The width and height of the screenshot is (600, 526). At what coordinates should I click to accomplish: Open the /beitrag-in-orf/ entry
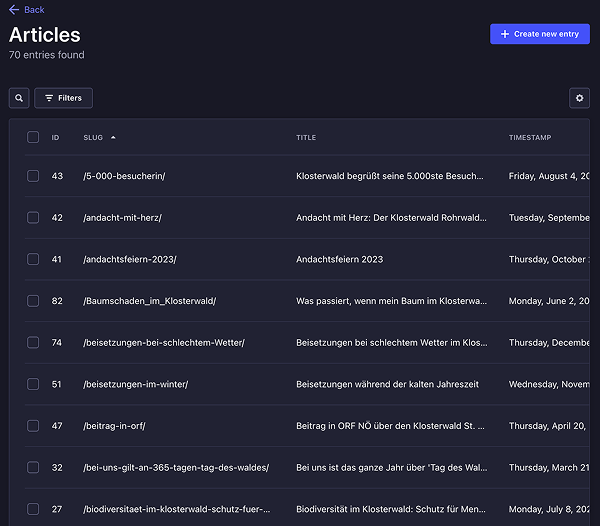coord(114,426)
